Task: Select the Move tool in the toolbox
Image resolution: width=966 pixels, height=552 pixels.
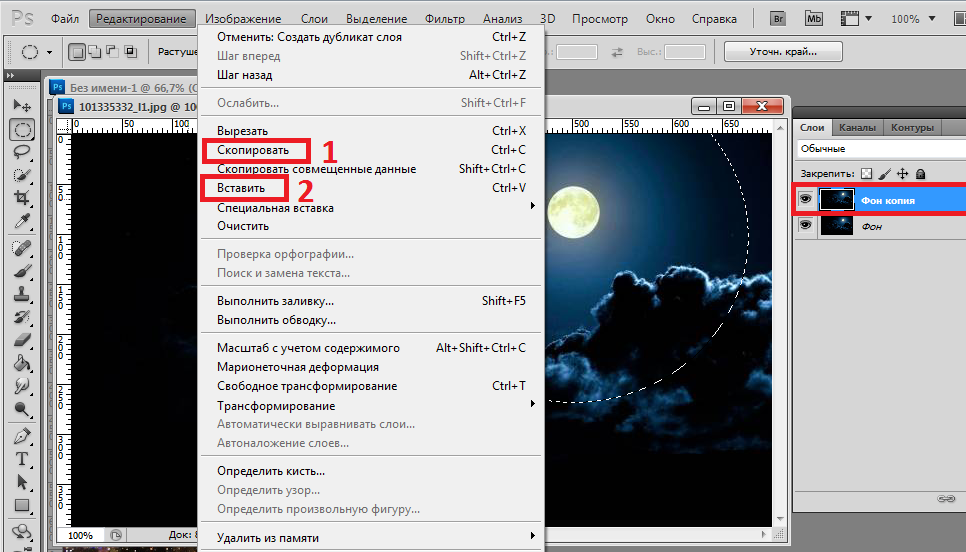Action: [x=21, y=106]
